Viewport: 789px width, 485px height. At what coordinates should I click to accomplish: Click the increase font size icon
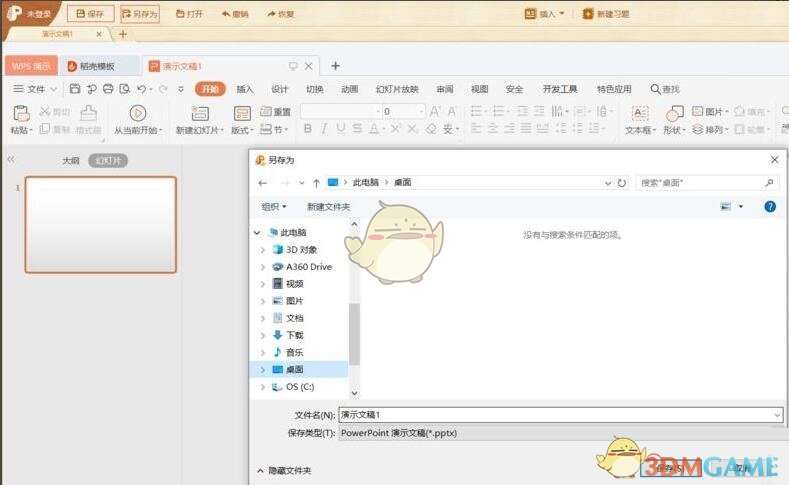[435, 111]
